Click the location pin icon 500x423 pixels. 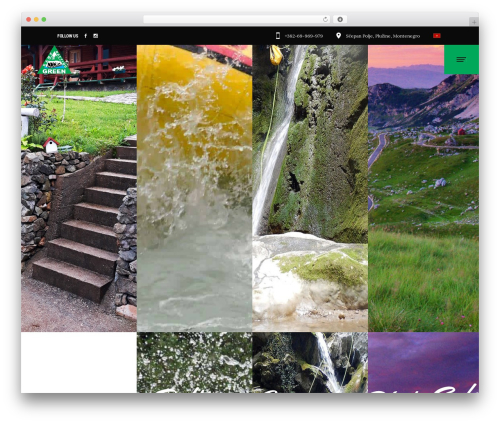(338, 36)
